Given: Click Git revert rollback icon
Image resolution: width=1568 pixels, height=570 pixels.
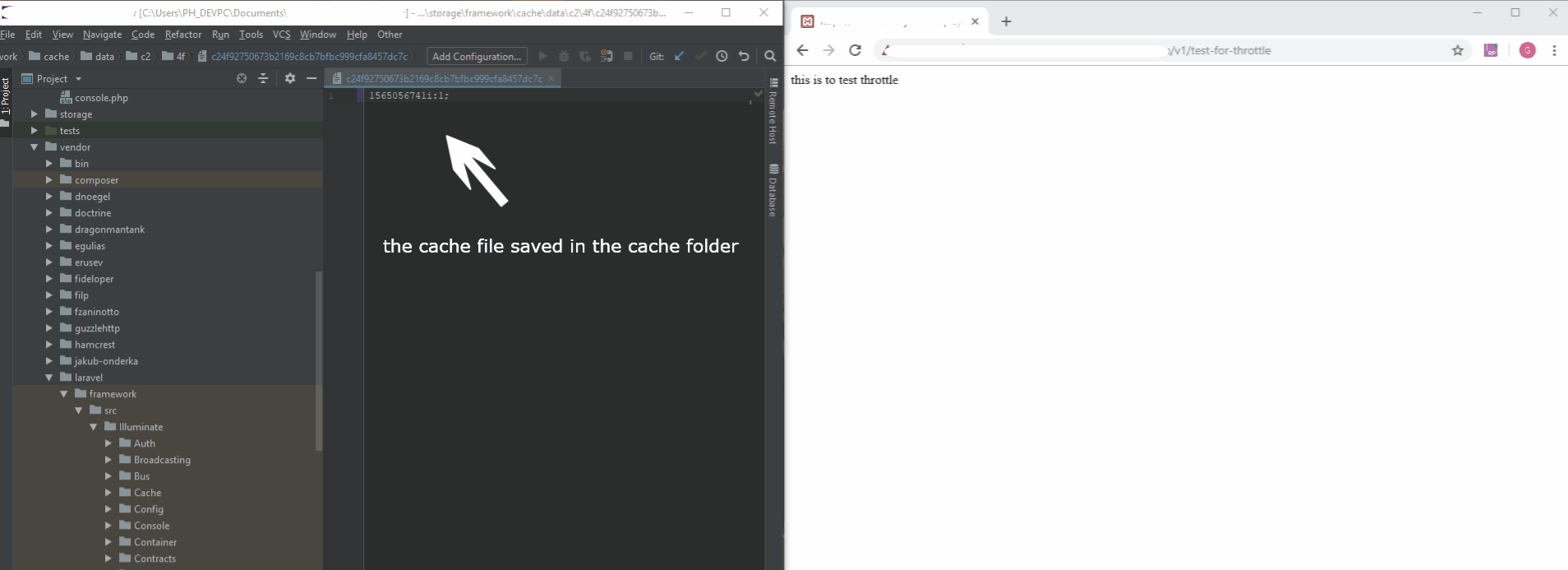Looking at the screenshot, I should click(x=744, y=56).
